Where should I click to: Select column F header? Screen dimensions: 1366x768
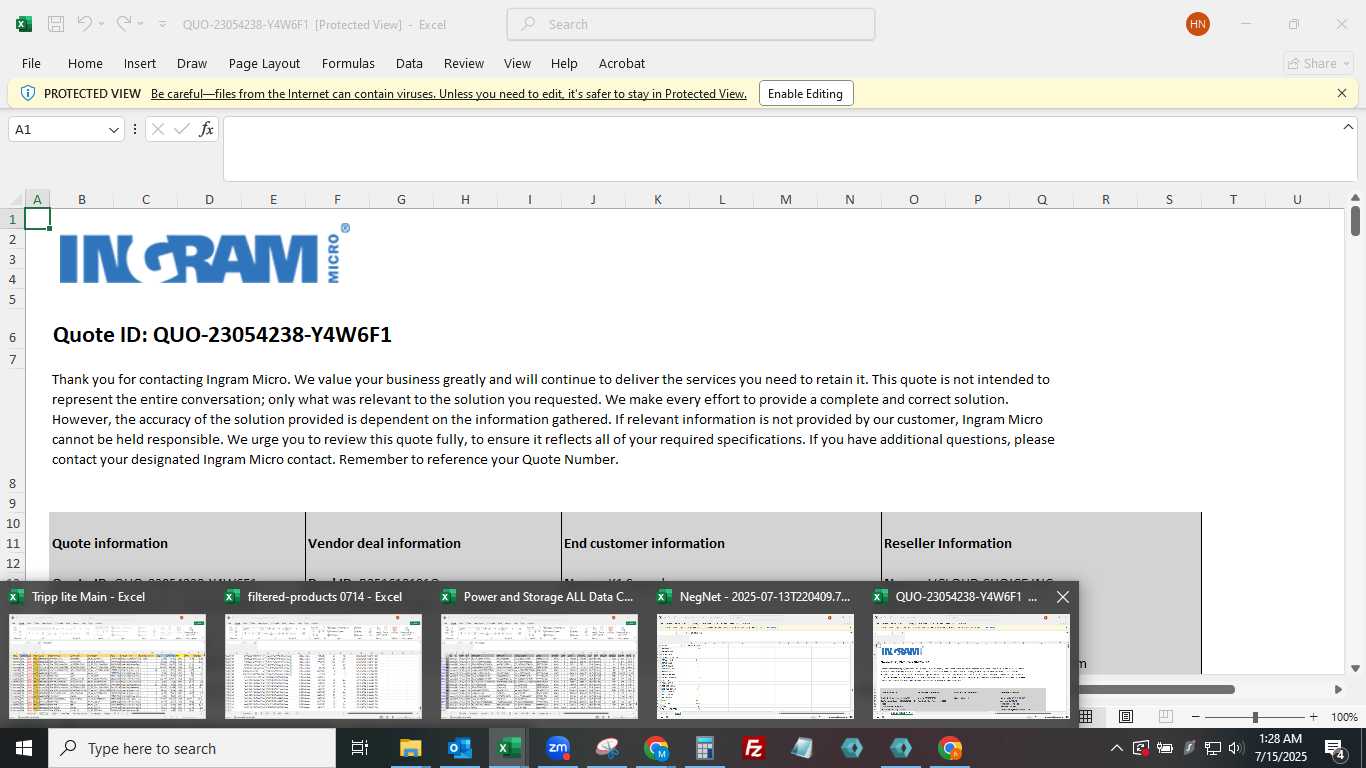tap(337, 199)
